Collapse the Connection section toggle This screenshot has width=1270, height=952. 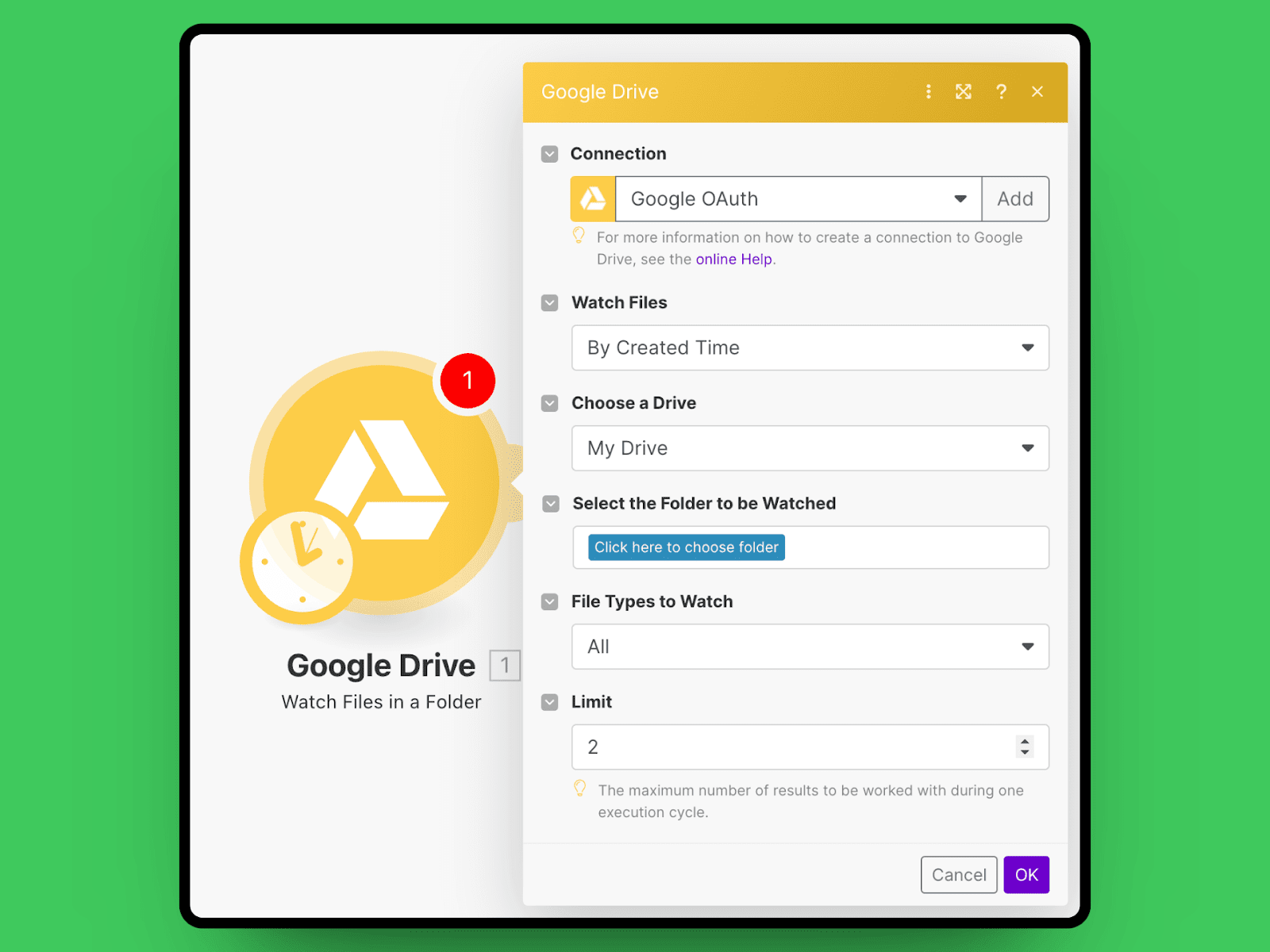pos(549,154)
